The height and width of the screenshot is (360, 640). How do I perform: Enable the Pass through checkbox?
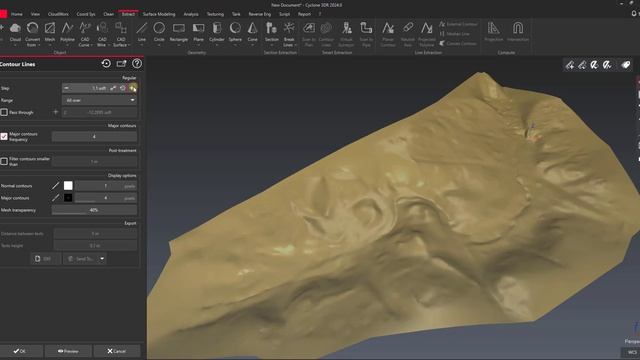[4, 112]
